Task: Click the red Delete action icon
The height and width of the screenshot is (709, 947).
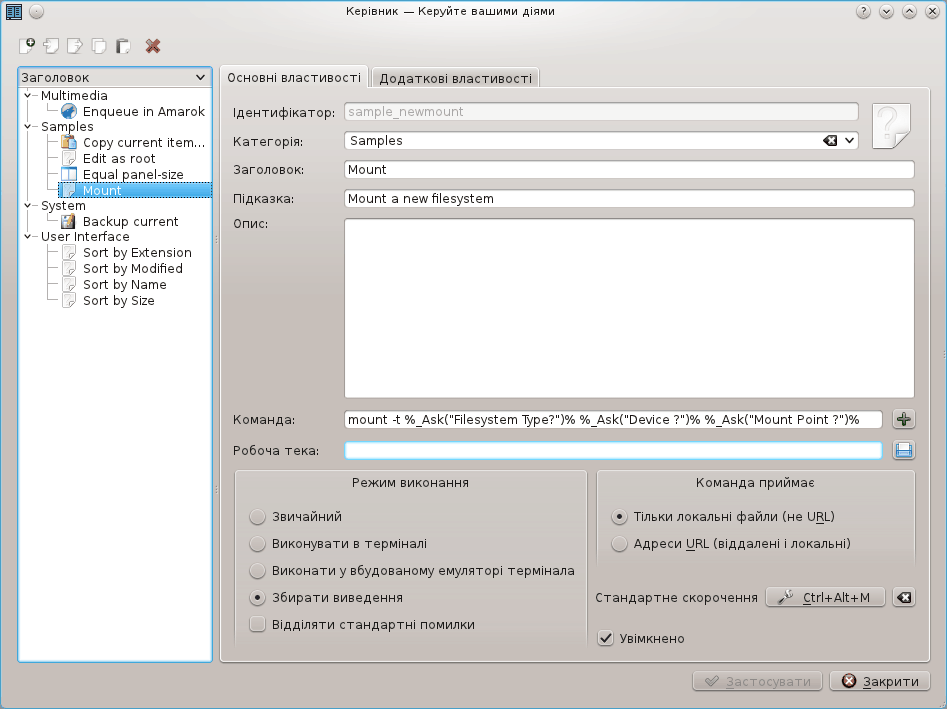Action: point(153,45)
